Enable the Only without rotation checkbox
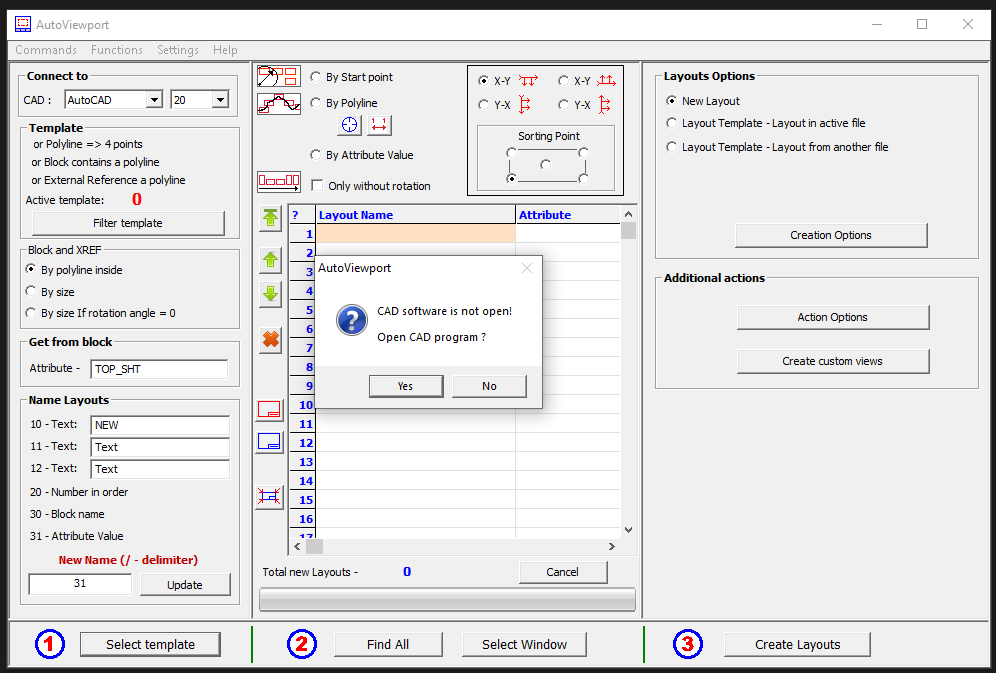The image size is (996, 673). 317,186
